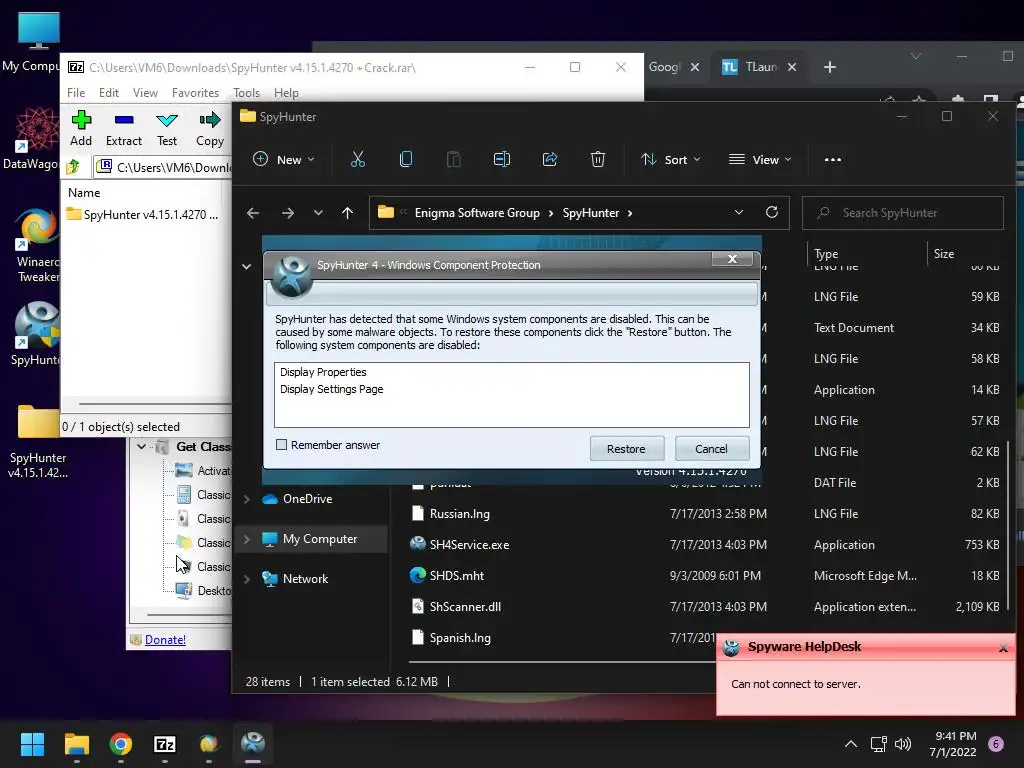Screen dimensions: 1024x768
Task: Click the SpyHunter taskbar icon
Action: (x=253, y=744)
